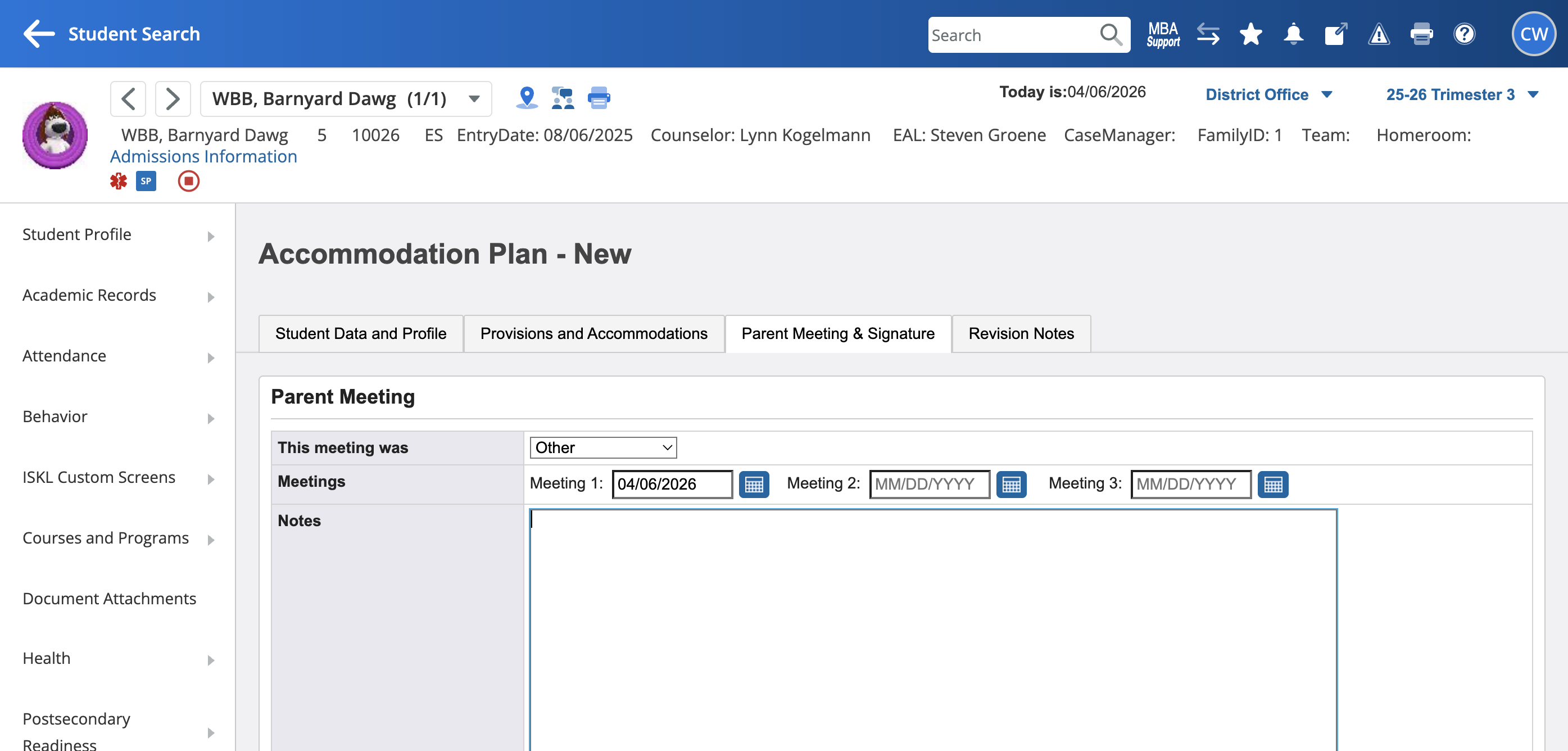Open the 'This meeting was' dropdown
Image resolution: width=1568 pixels, height=751 pixels.
pos(602,447)
